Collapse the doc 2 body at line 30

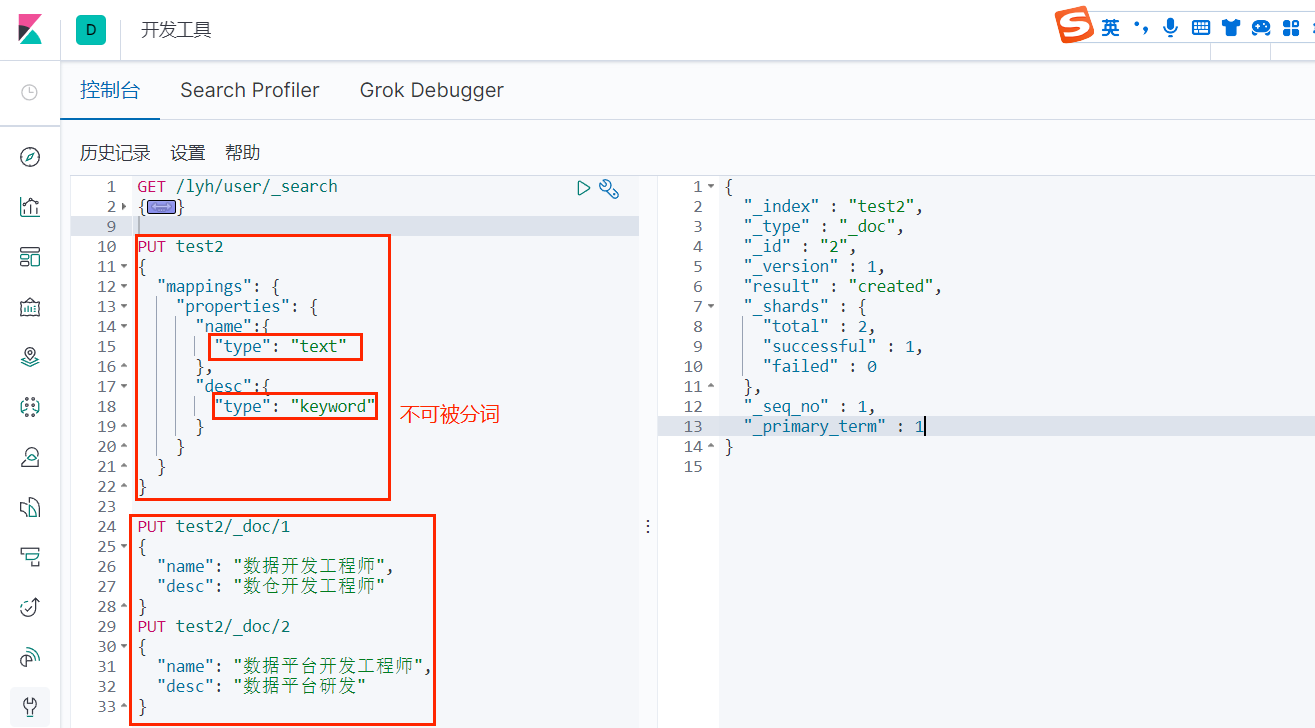(124, 647)
